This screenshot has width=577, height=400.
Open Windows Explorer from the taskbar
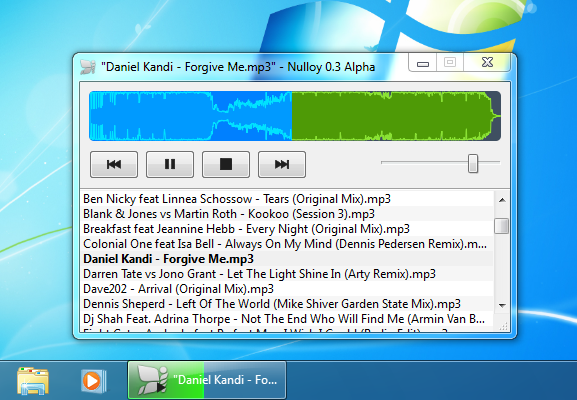coord(33,381)
